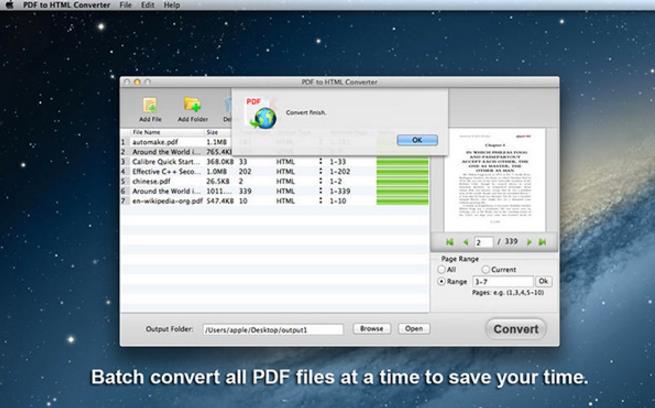Screen dimensions: 655x408
Task: Go to previous preview page
Action: click(x=465, y=242)
